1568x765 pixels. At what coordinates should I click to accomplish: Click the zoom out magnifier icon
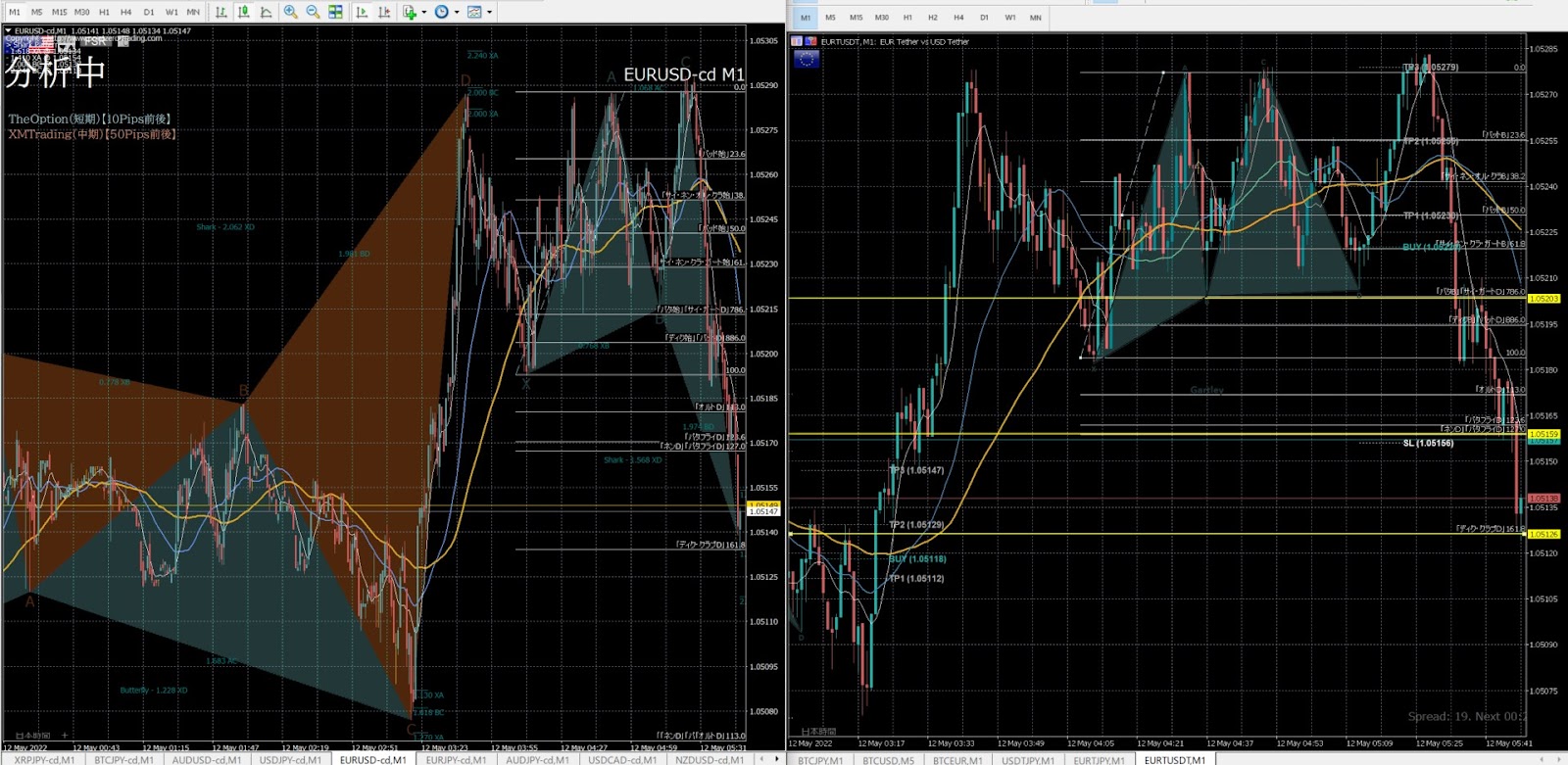click(313, 12)
